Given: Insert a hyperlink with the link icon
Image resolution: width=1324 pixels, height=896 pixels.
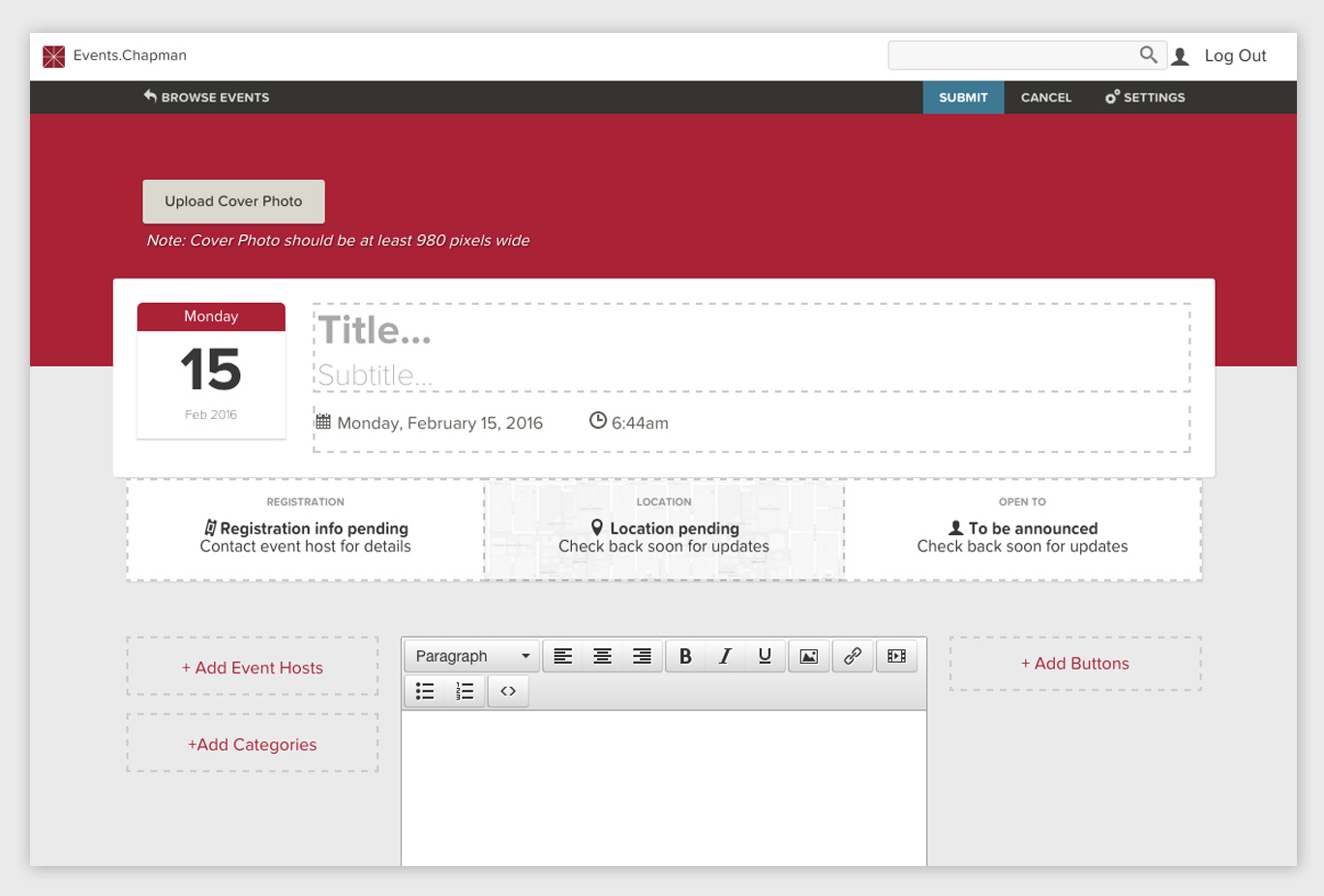Looking at the screenshot, I should click(x=853, y=656).
